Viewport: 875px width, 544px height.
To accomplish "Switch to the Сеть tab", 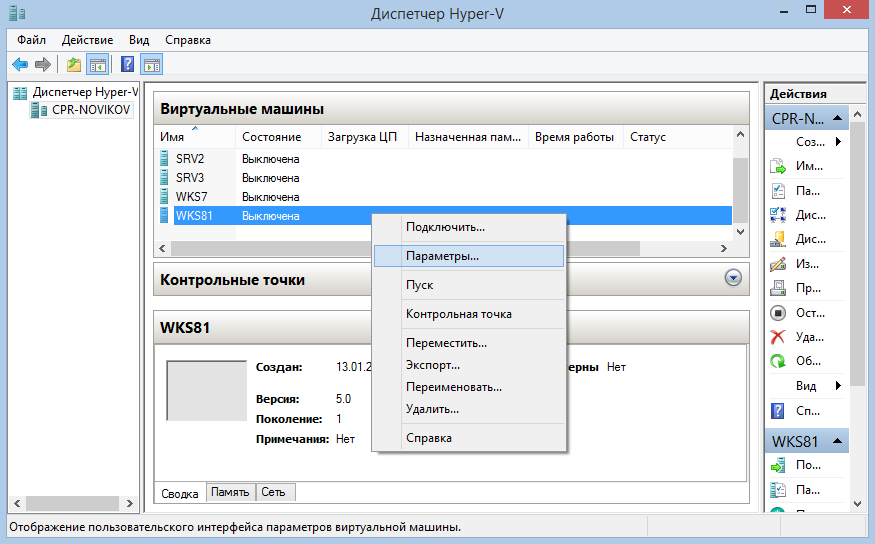I will coord(272,492).
